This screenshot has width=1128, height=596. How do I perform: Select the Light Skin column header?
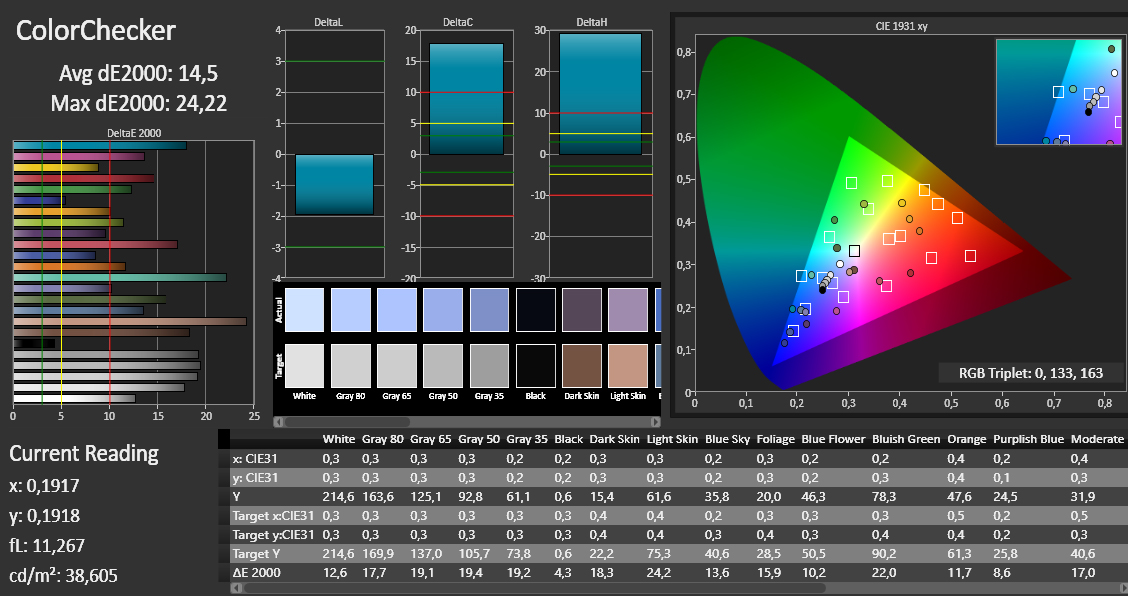coord(672,439)
